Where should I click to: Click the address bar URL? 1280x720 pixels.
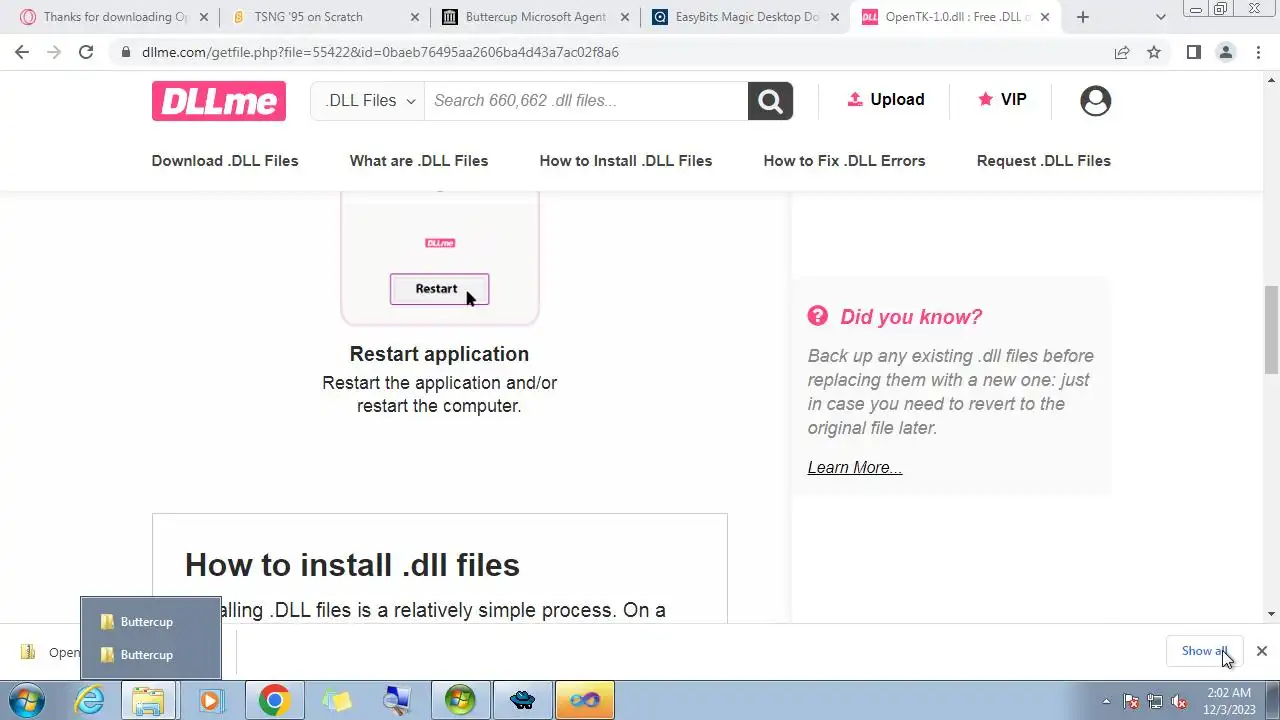380,52
